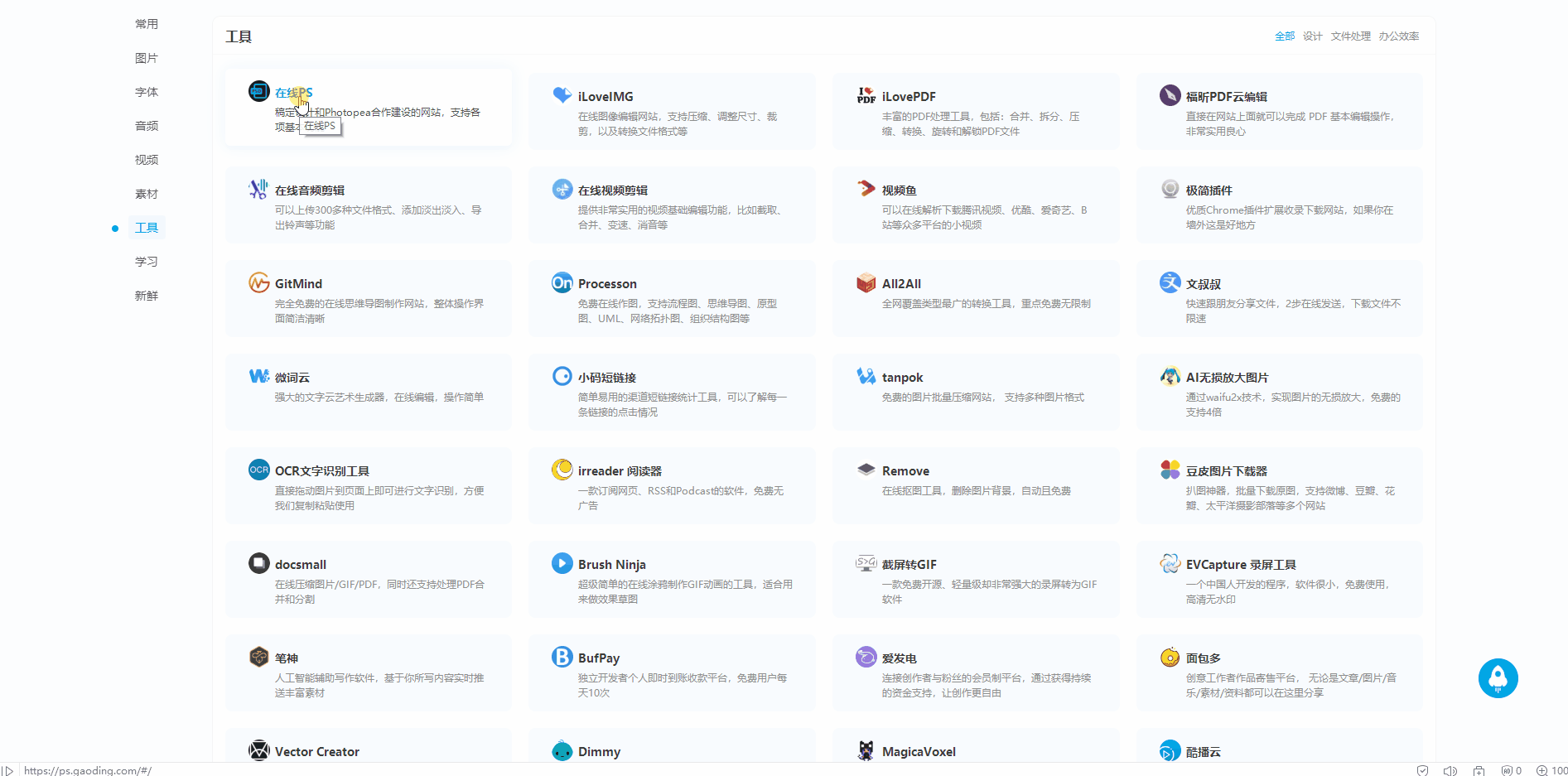Click the 截屏转GIF icon
1568x776 pixels.
(866, 563)
